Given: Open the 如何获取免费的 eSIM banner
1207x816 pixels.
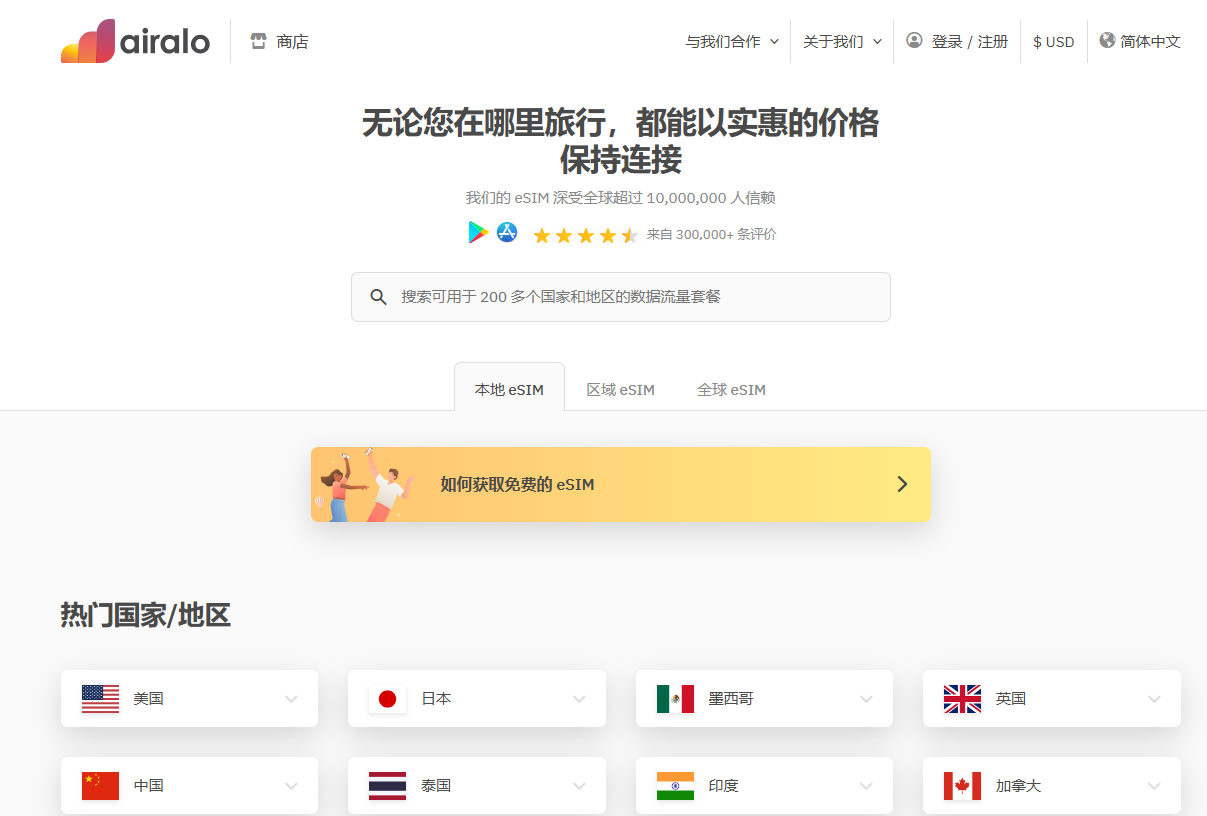Looking at the screenshot, I should pyautogui.click(x=620, y=484).
